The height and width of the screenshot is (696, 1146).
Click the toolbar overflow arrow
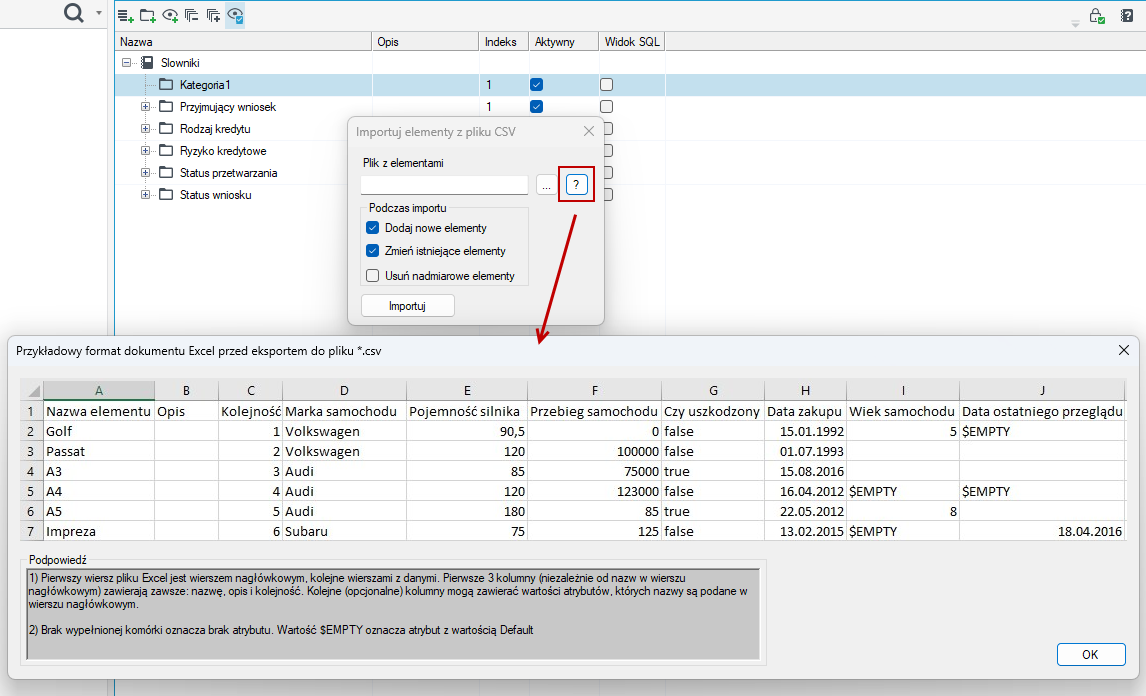pyautogui.click(x=1075, y=23)
